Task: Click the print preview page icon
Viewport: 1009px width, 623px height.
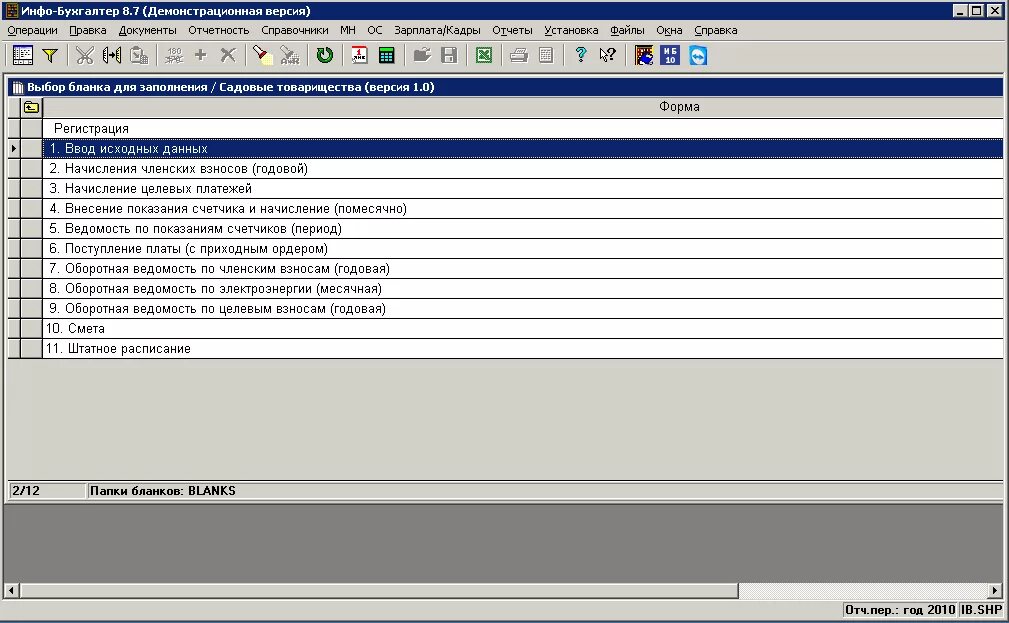Action: click(546, 55)
